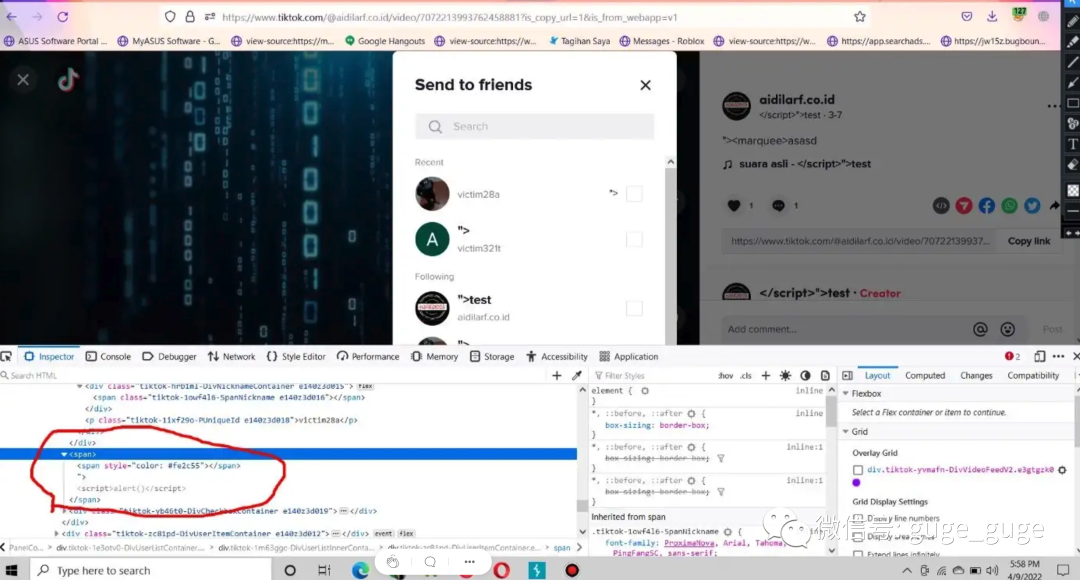The height and width of the screenshot is (580, 1080).
Task: Toggle the three-pane inspector sidebar
Action: tap(847, 375)
